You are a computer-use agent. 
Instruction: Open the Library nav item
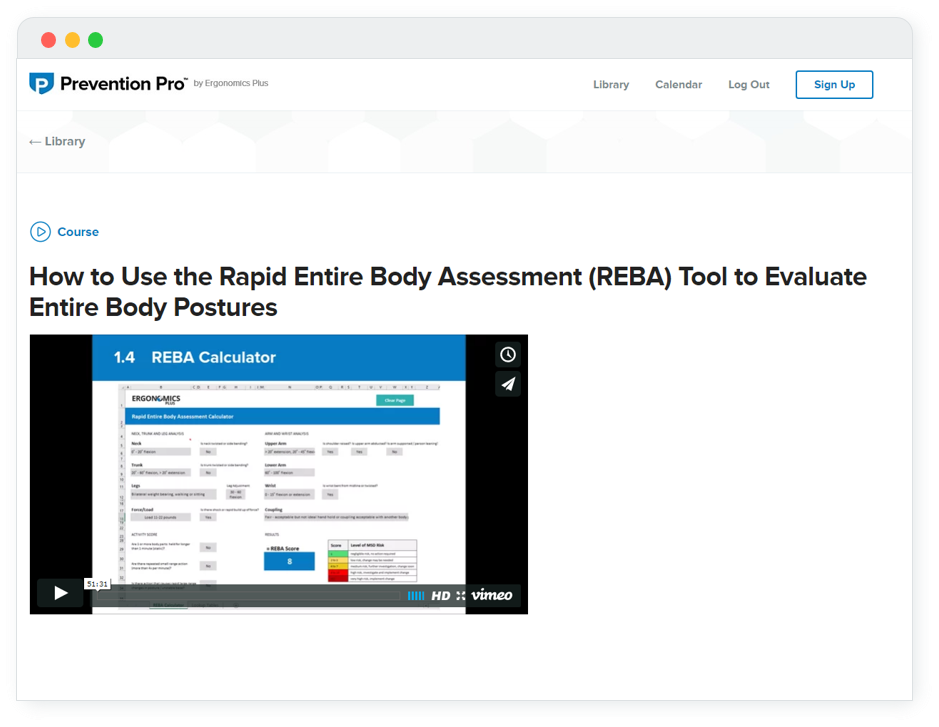[610, 85]
